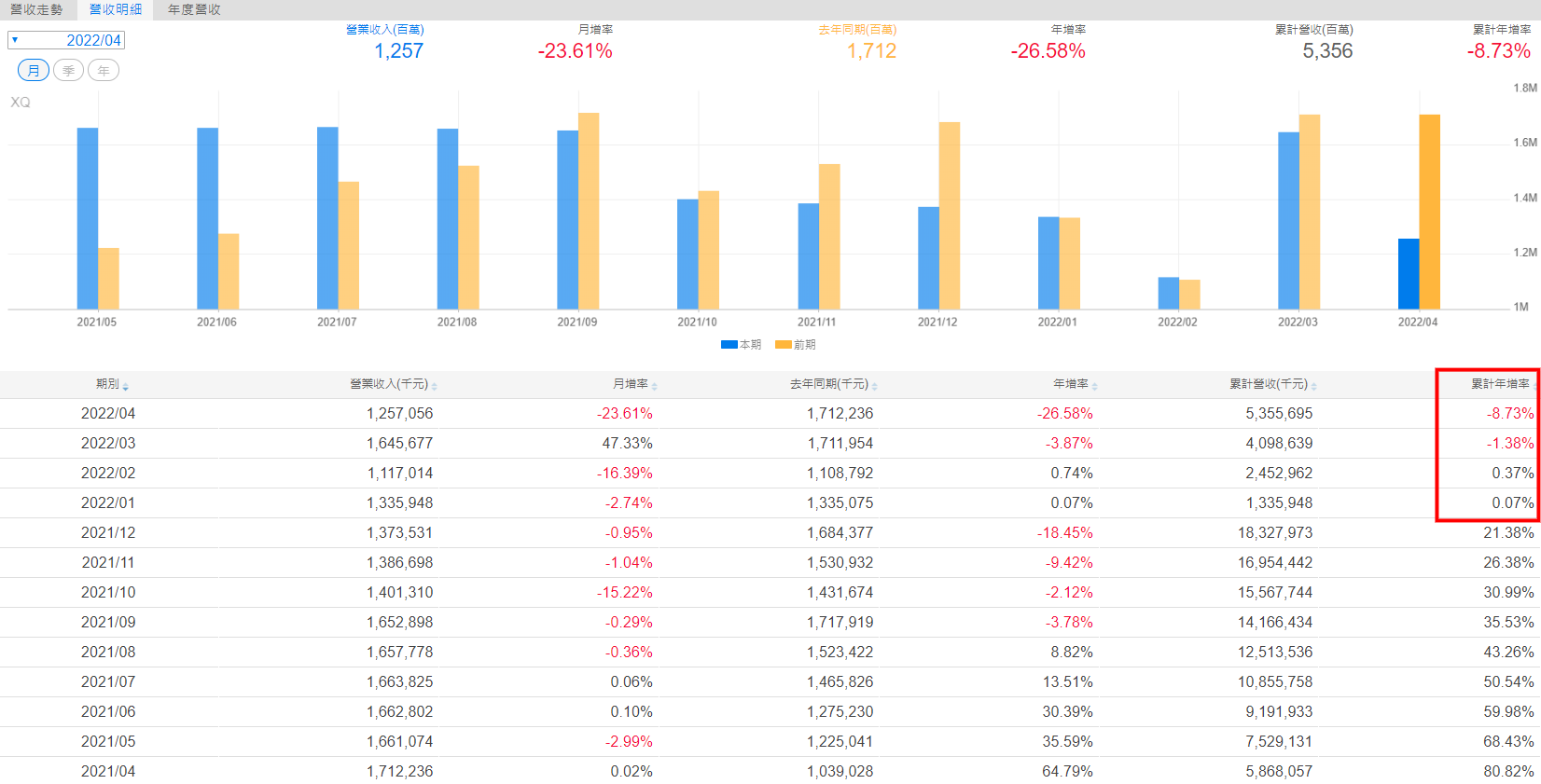Click the 2022/04 dark orange prior-period bar
Screen dimensions: 1541x784
tap(1430, 212)
